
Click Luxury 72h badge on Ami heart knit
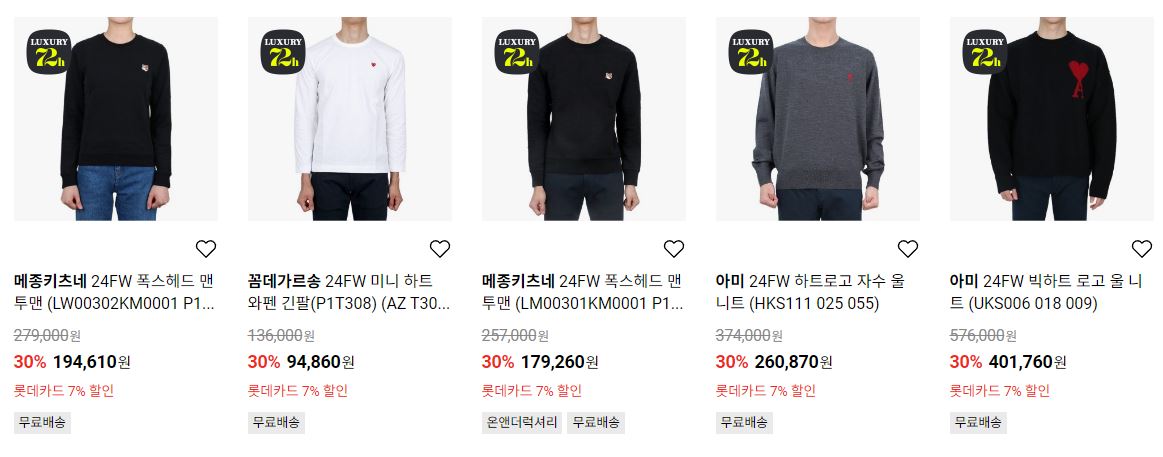(985, 51)
